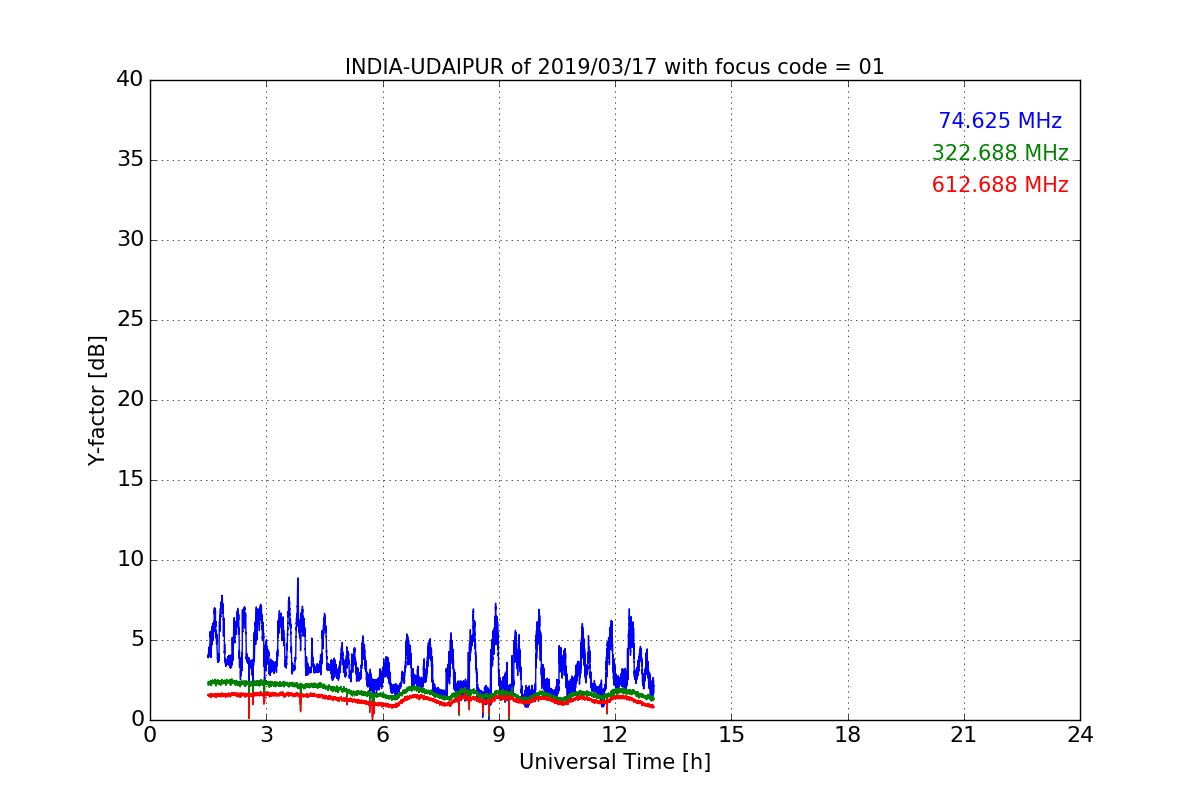Click x-axis tick label 15

(x=731, y=735)
